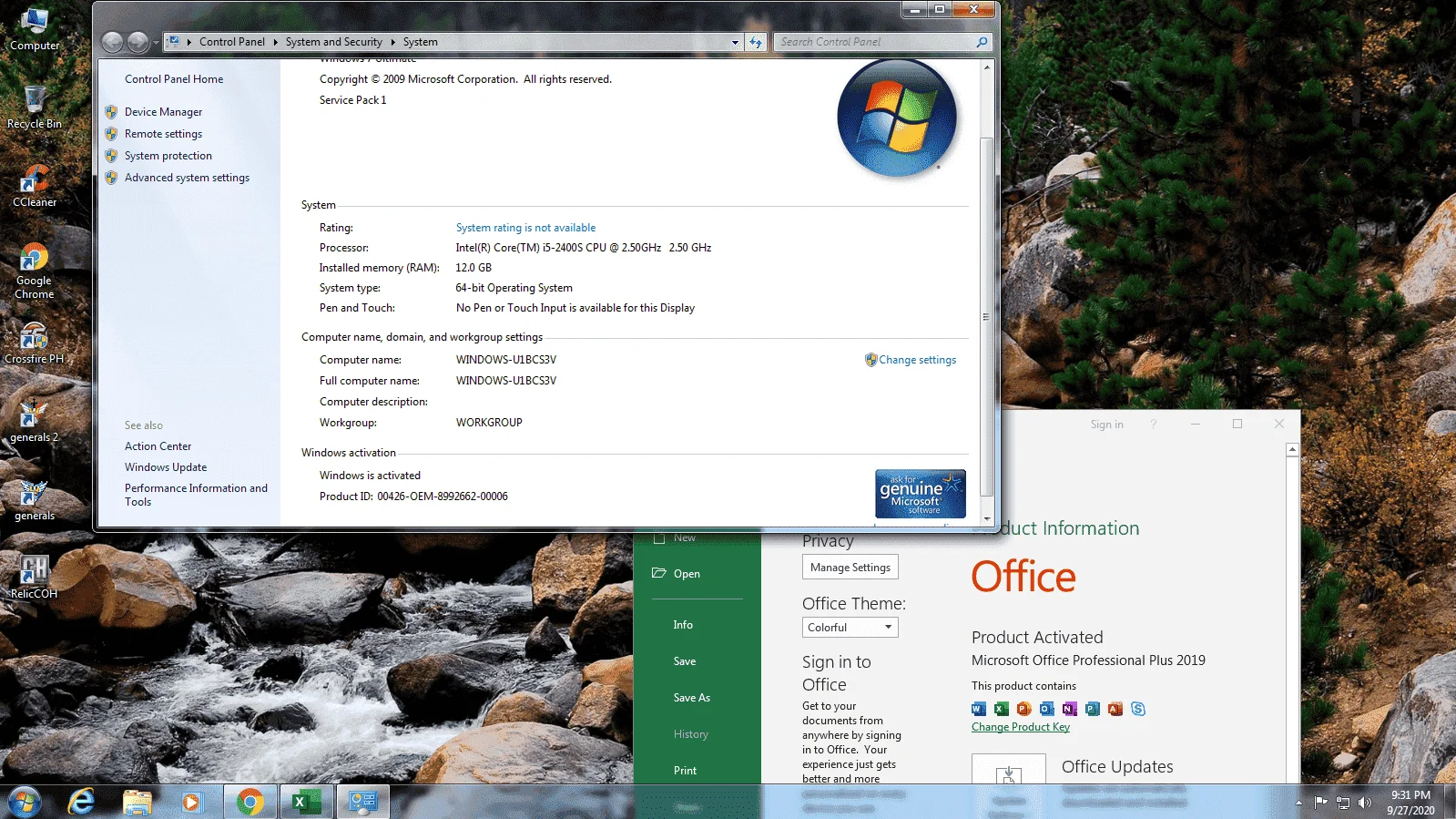1456x819 pixels.
Task: Open Windows Media Player from the taskbar
Action: coord(191,802)
